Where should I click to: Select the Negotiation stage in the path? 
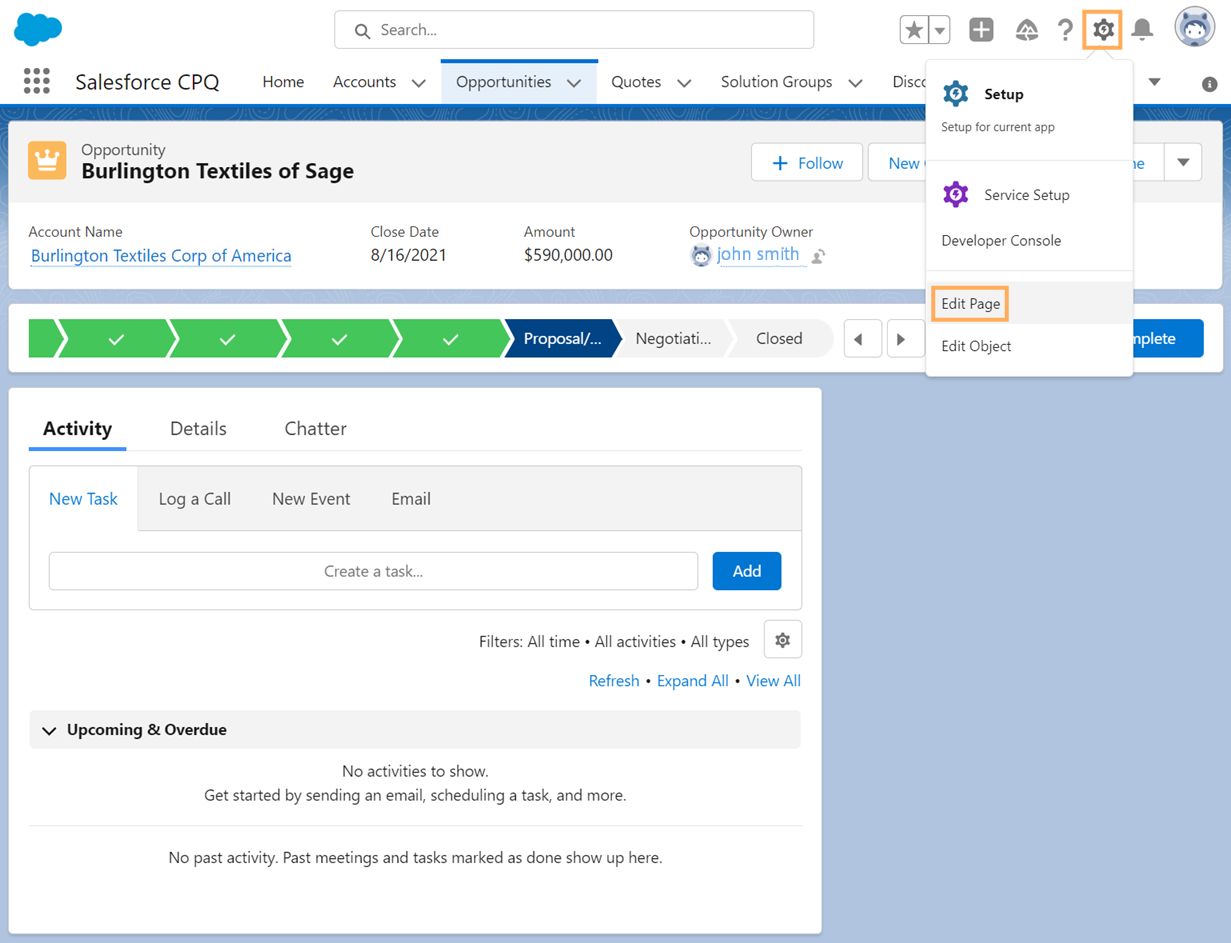(673, 339)
